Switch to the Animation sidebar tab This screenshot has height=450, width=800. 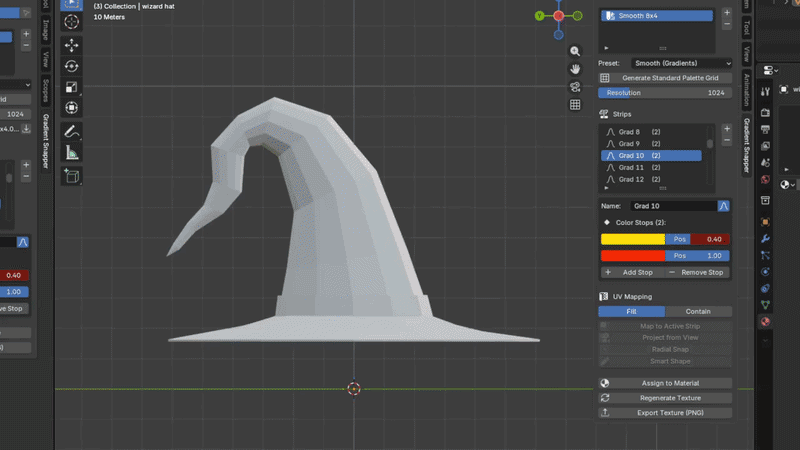coord(746,87)
